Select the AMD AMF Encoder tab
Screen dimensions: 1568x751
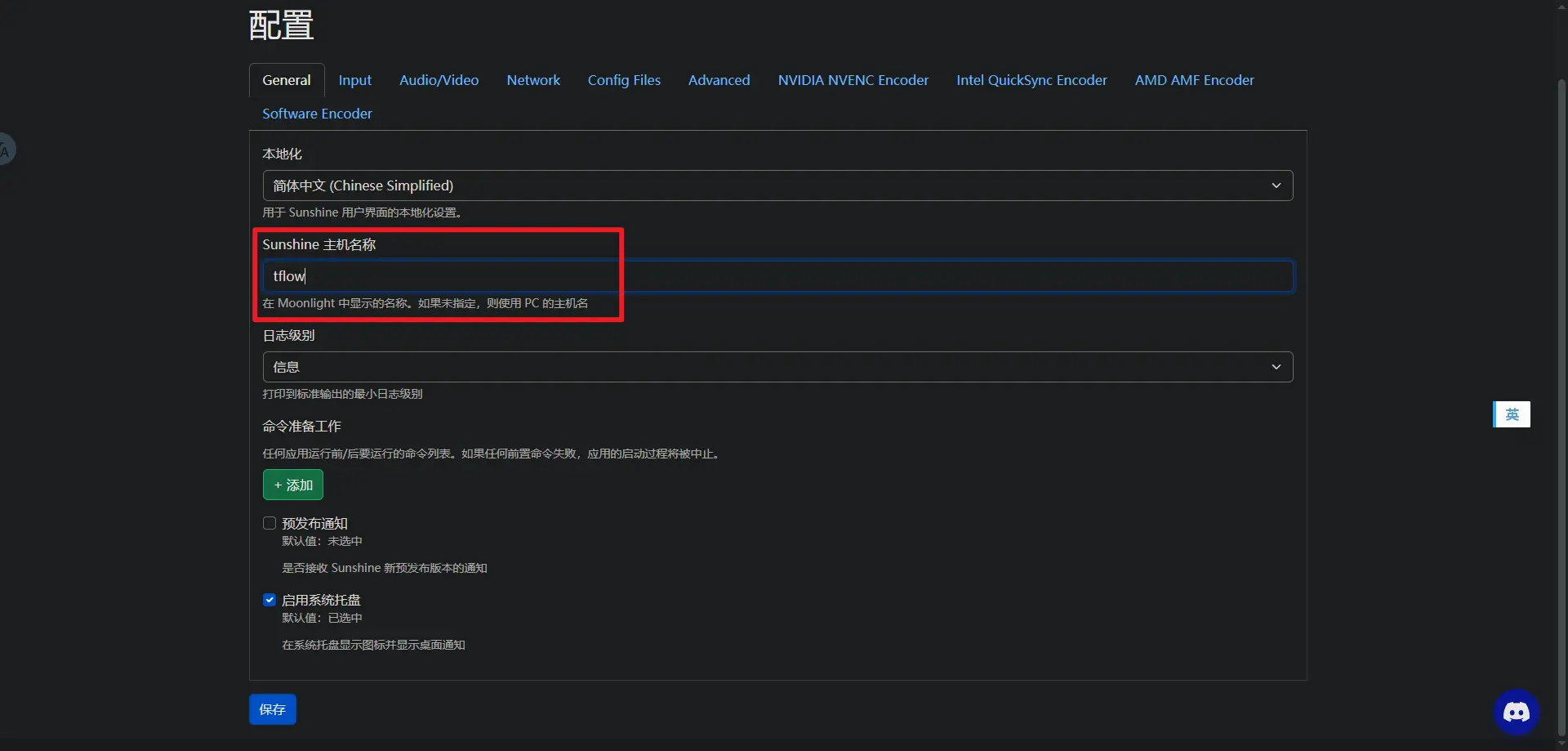tap(1194, 80)
